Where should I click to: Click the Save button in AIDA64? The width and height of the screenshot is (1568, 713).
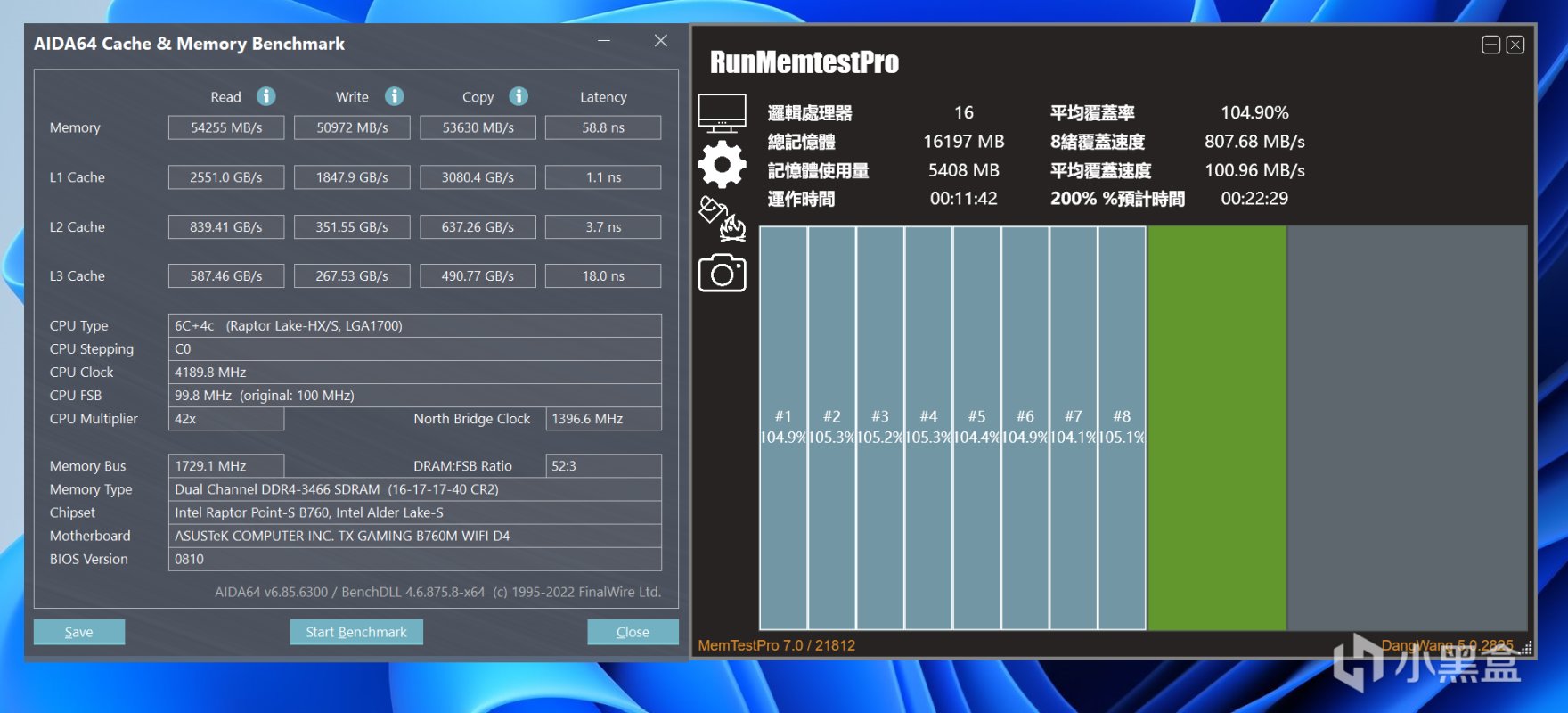(79, 632)
